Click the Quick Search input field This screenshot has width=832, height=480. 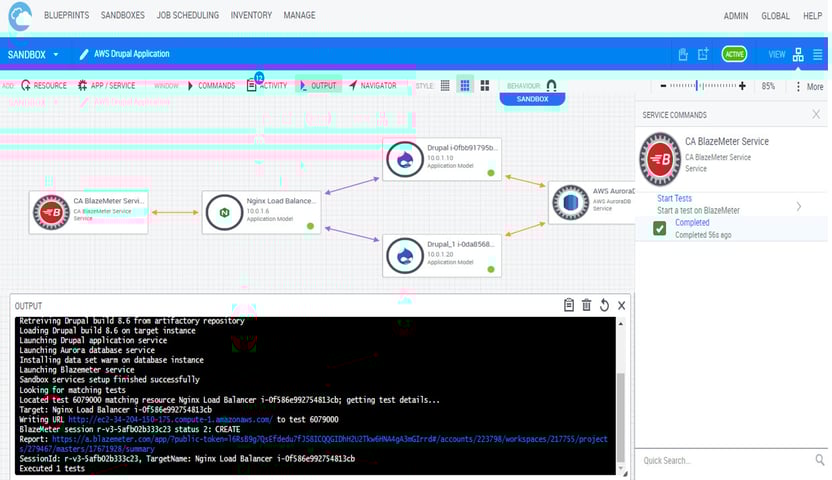pos(725,460)
